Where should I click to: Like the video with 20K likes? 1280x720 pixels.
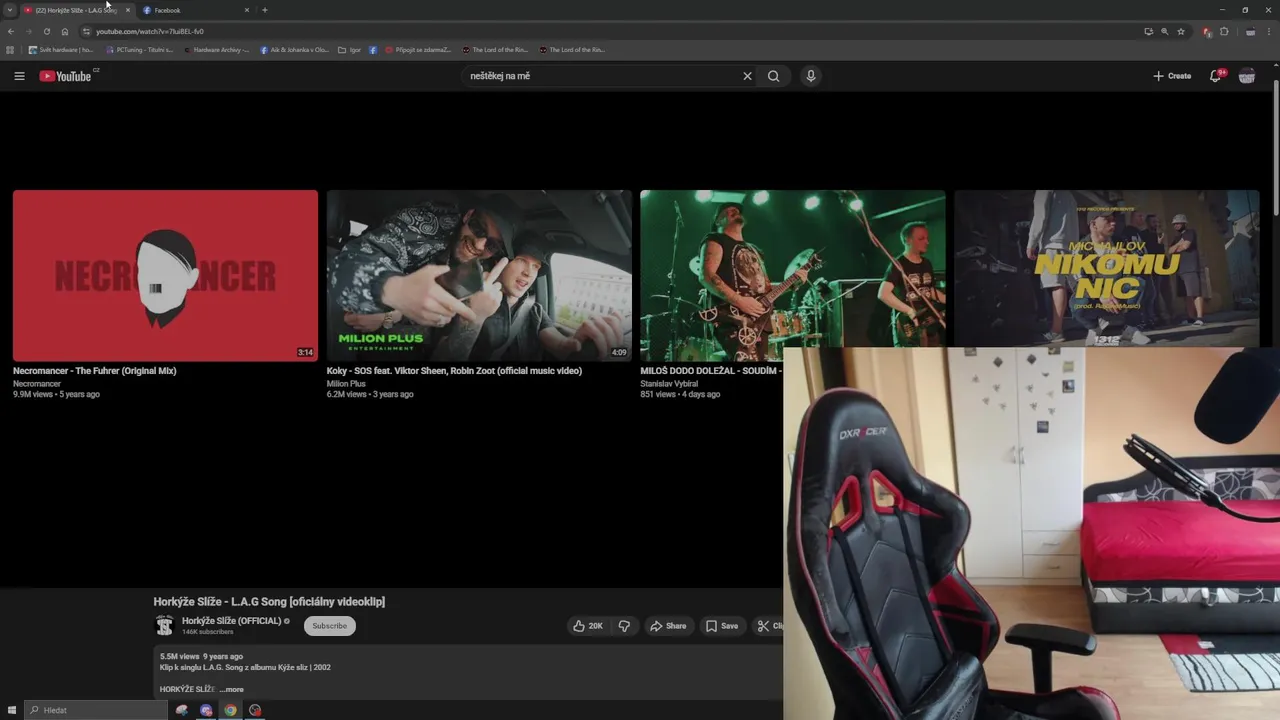[x=588, y=626]
